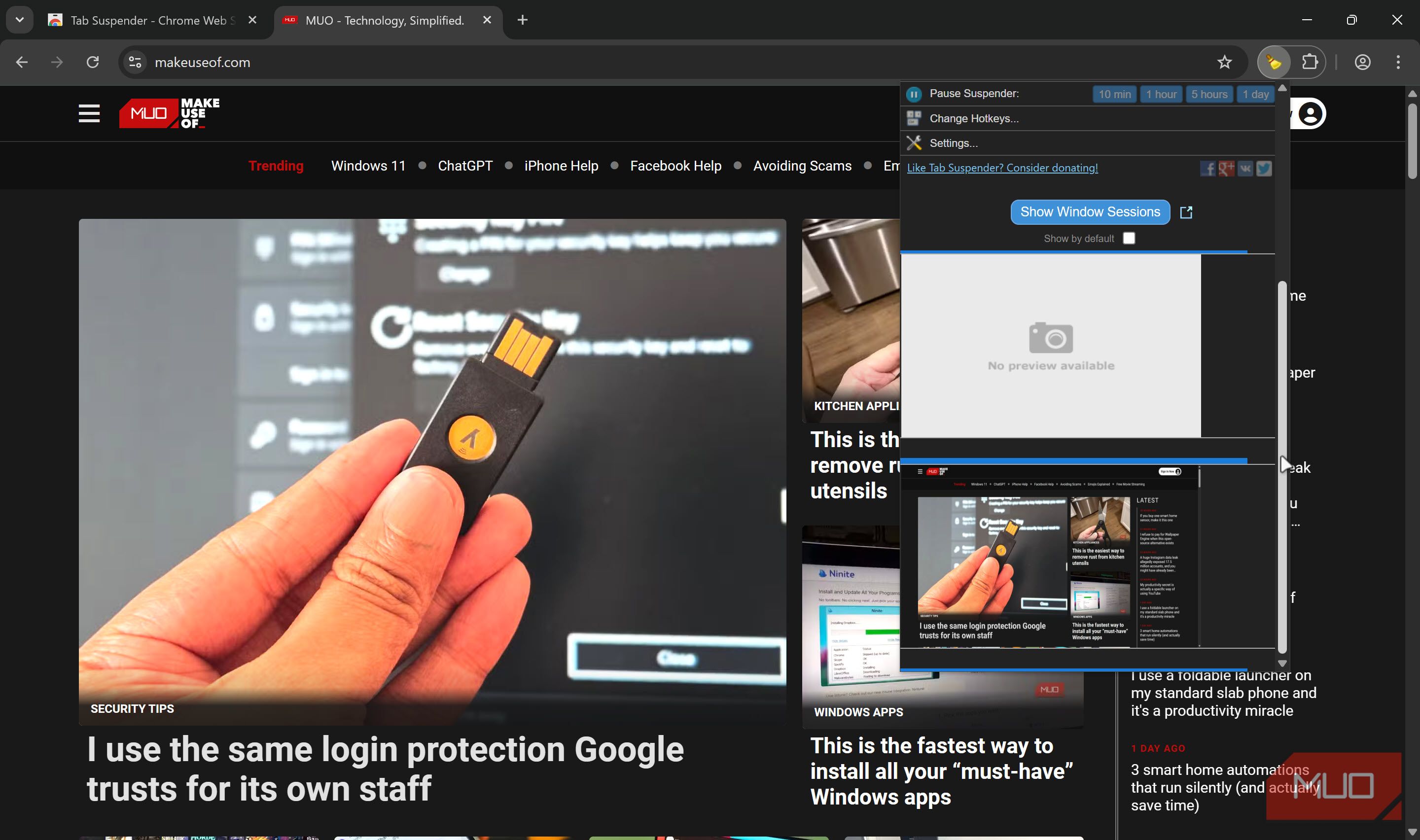The width and height of the screenshot is (1420, 840).
Task: Open the Windows 11 trending link
Action: 368,166
